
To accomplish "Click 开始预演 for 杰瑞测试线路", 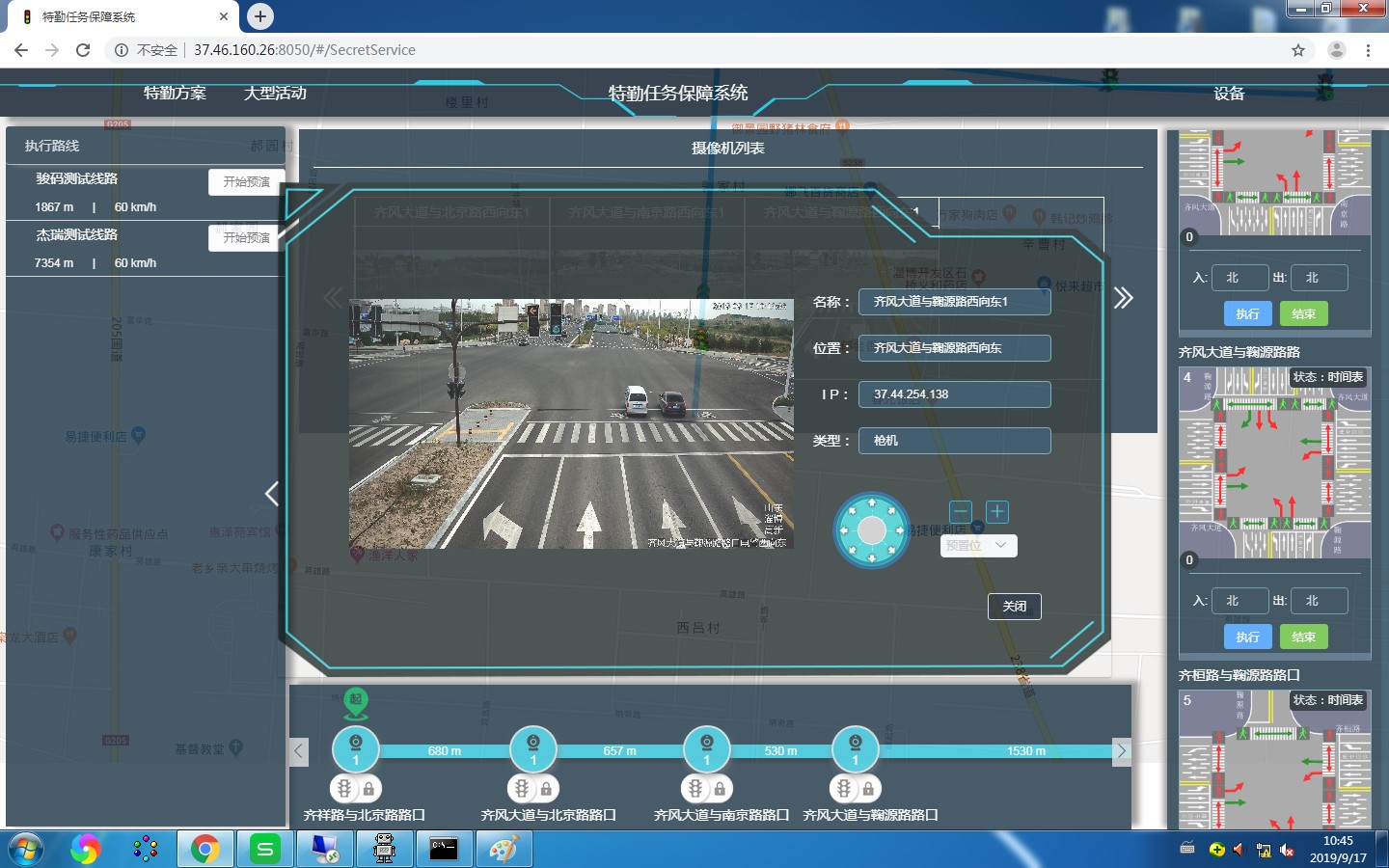I will (246, 238).
